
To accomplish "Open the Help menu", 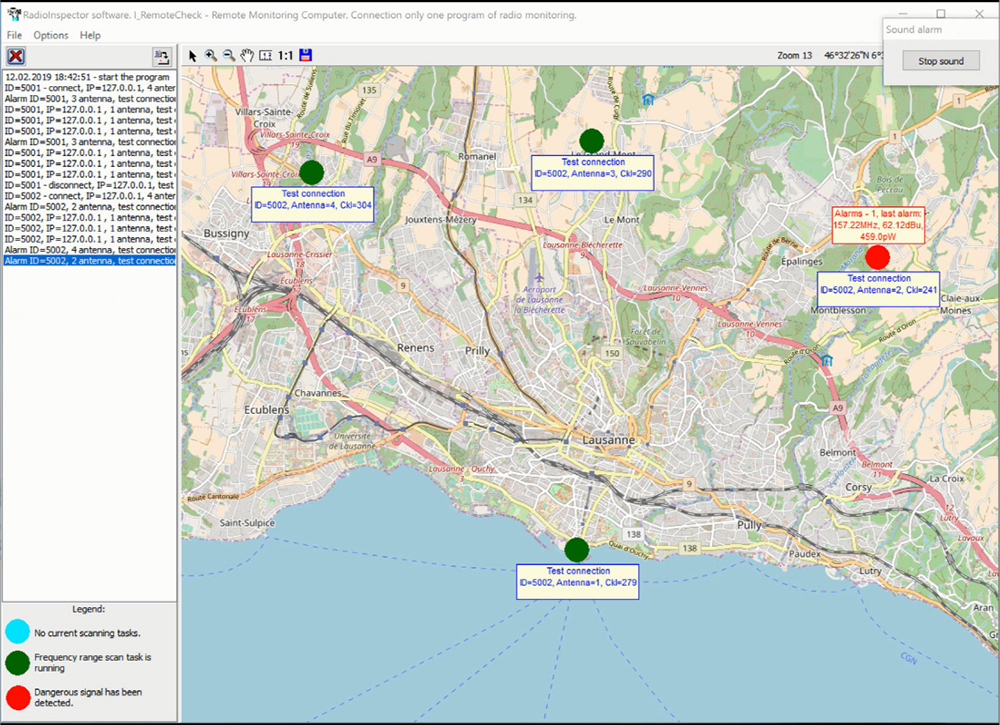I will (x=90, y=35).
